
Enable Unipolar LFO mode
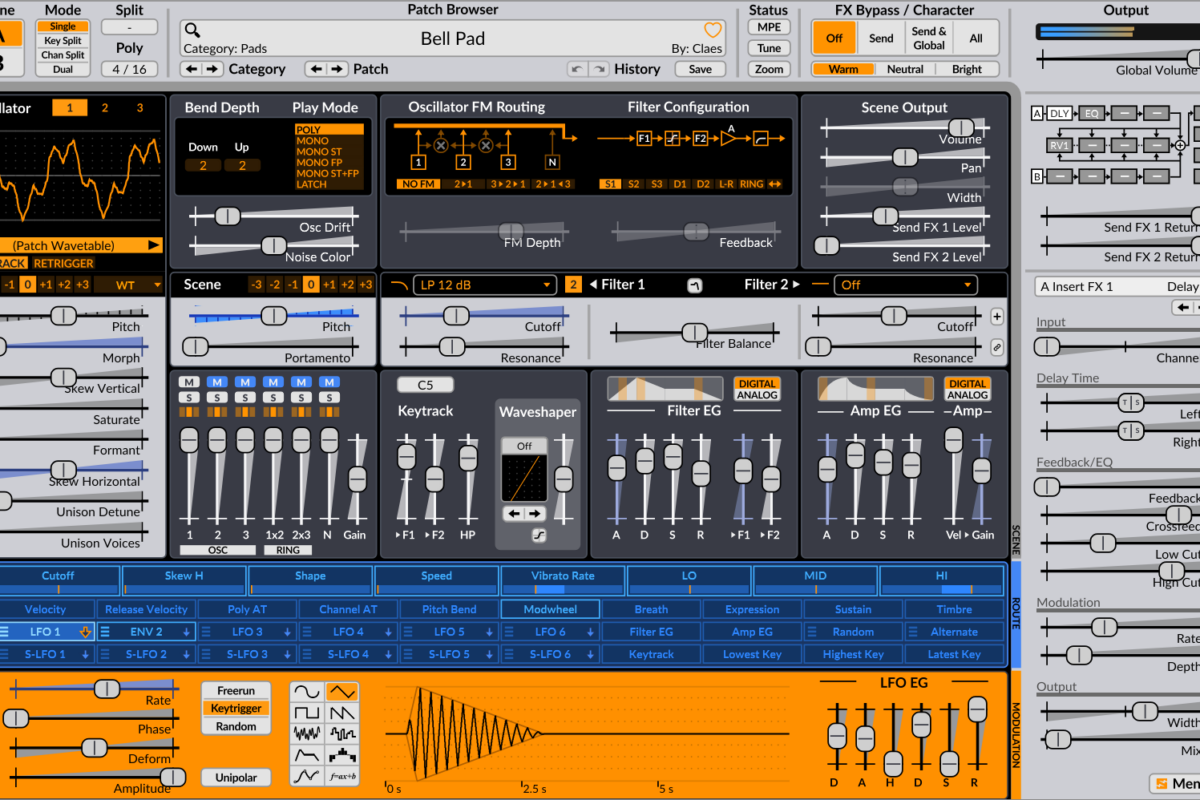tap(236, 777)
